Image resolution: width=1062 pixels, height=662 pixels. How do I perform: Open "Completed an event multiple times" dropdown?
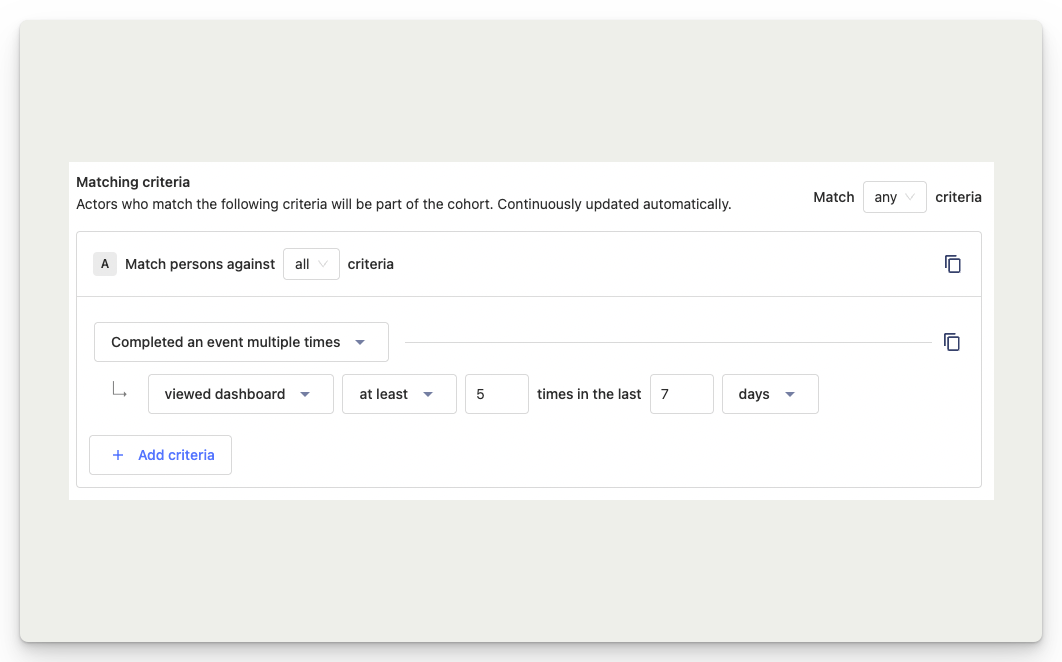(x=241, y=342)
